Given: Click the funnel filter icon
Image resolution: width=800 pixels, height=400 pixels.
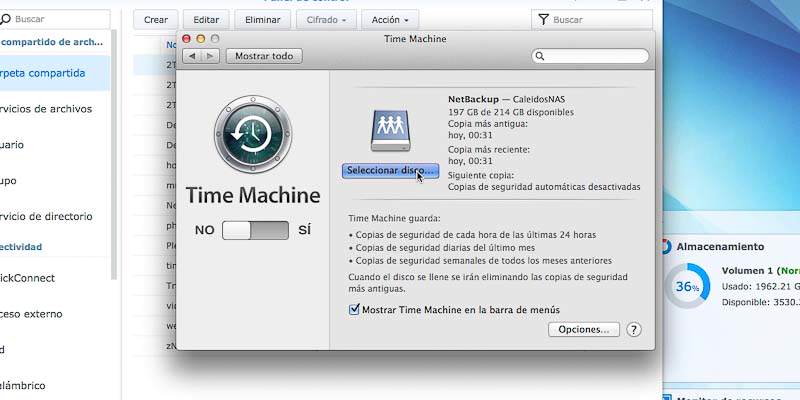Looking at the screenshot, I should [543, 20].
